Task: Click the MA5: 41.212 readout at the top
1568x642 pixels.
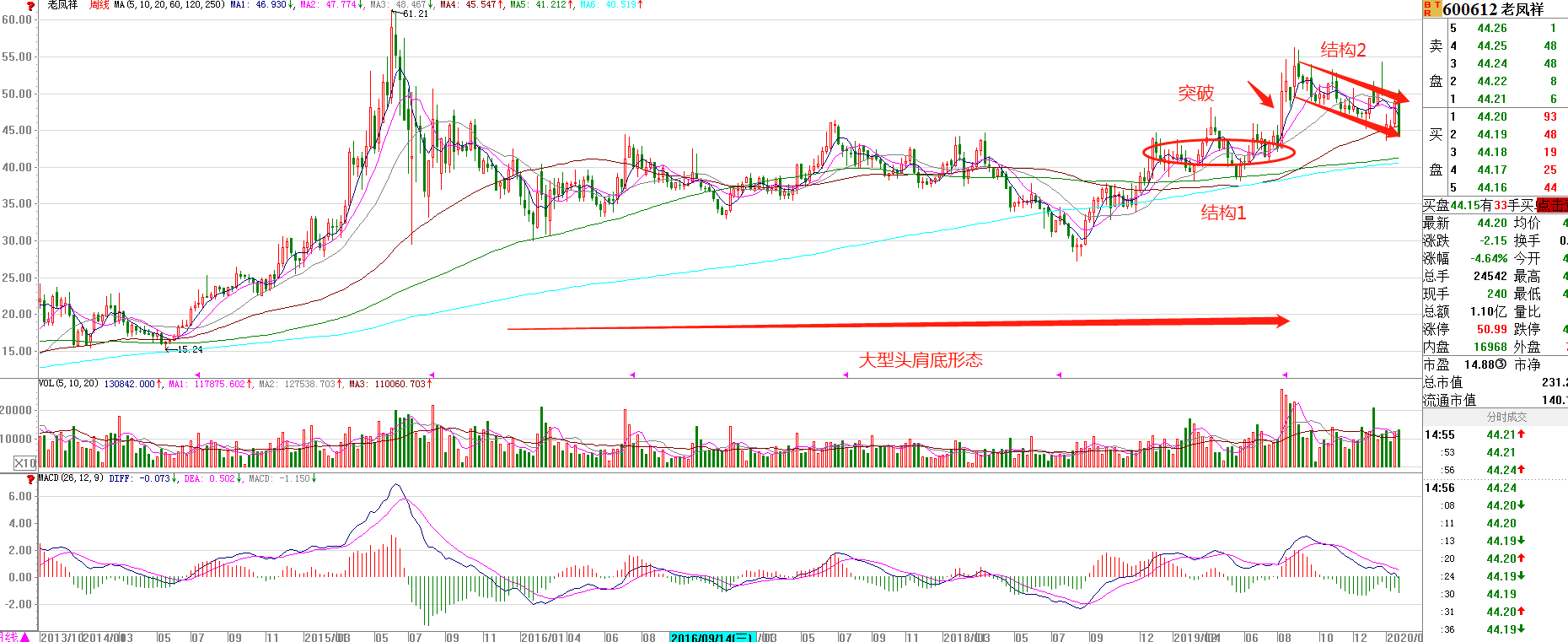Action: pos(541,5)
